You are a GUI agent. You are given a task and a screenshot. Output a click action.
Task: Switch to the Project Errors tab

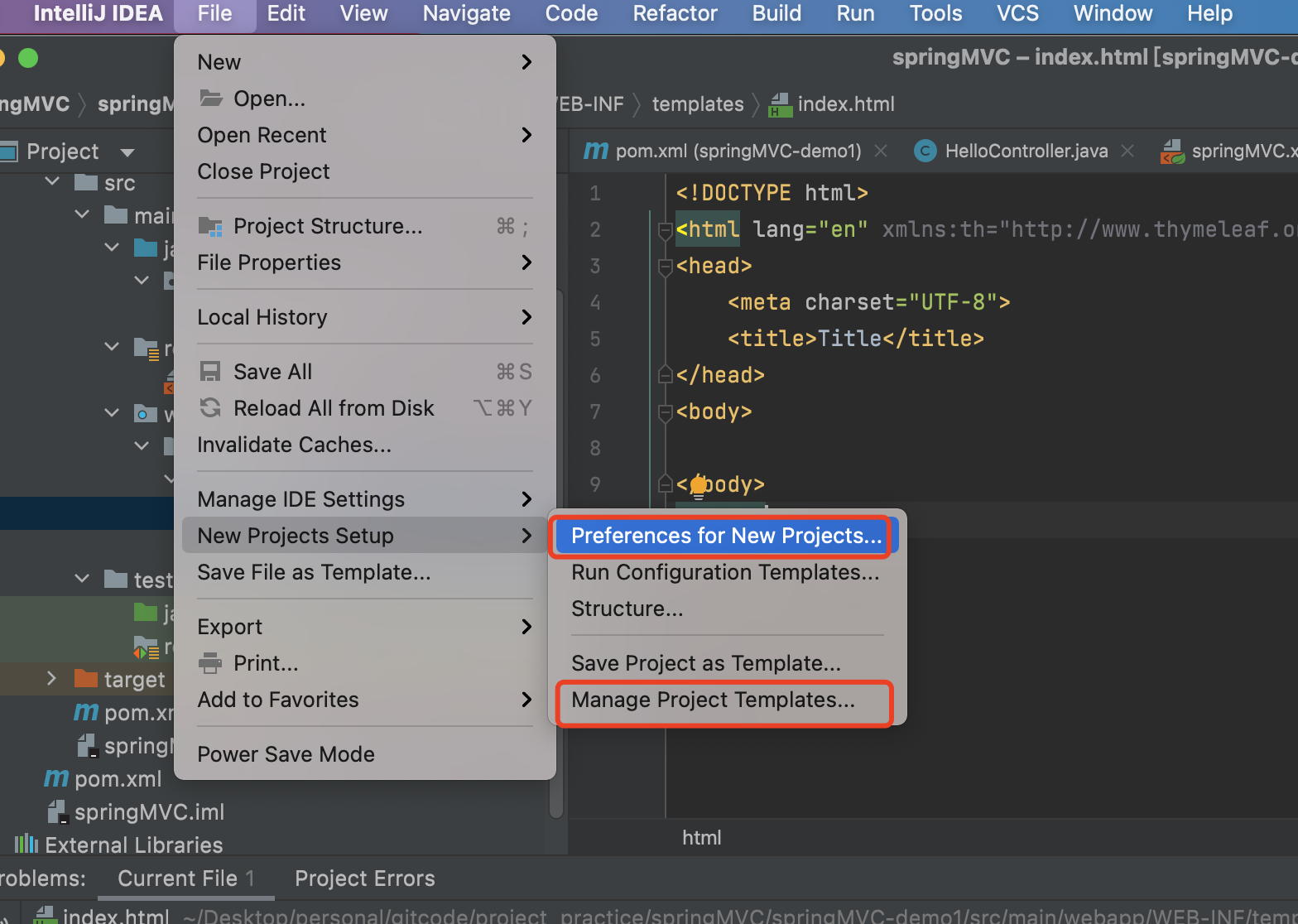click(364, 878)
